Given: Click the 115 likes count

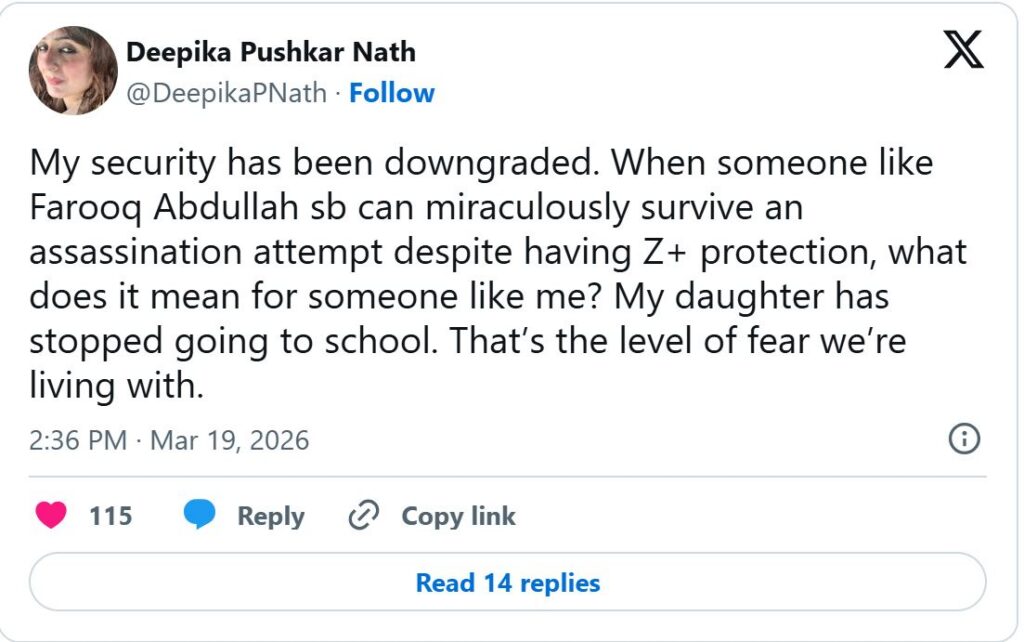Looking at the screenshot, I should [x=110, y=516].
